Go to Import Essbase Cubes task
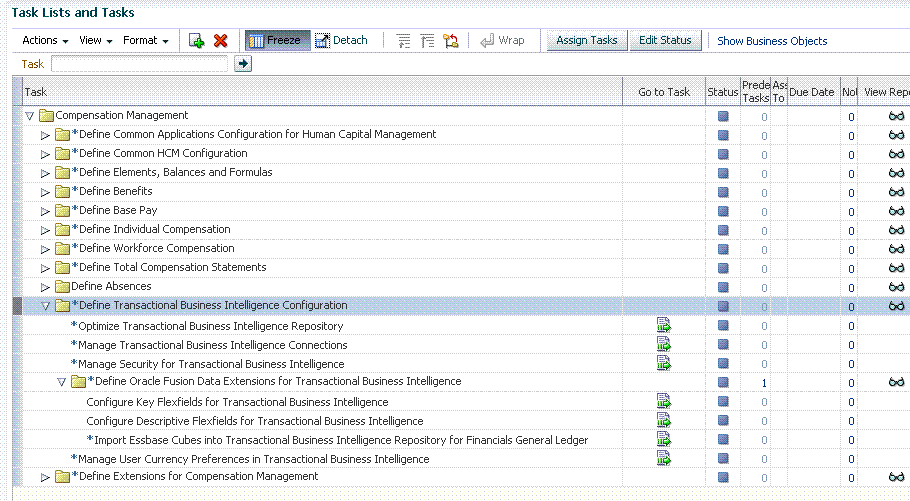 [x=663, y=439]
